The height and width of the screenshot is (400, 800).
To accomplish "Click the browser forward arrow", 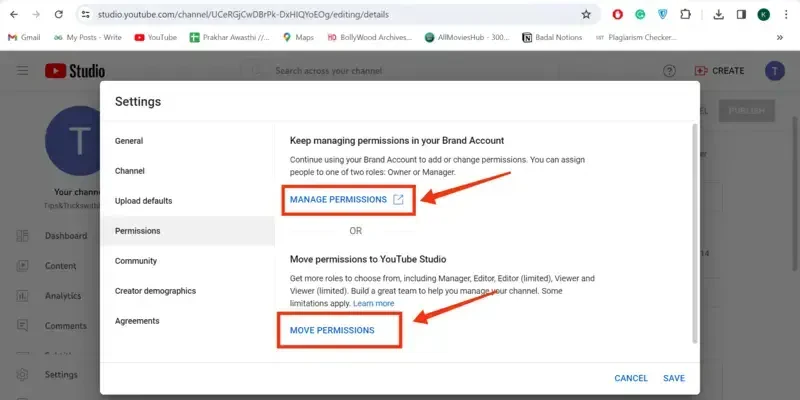I will [36, 15].
